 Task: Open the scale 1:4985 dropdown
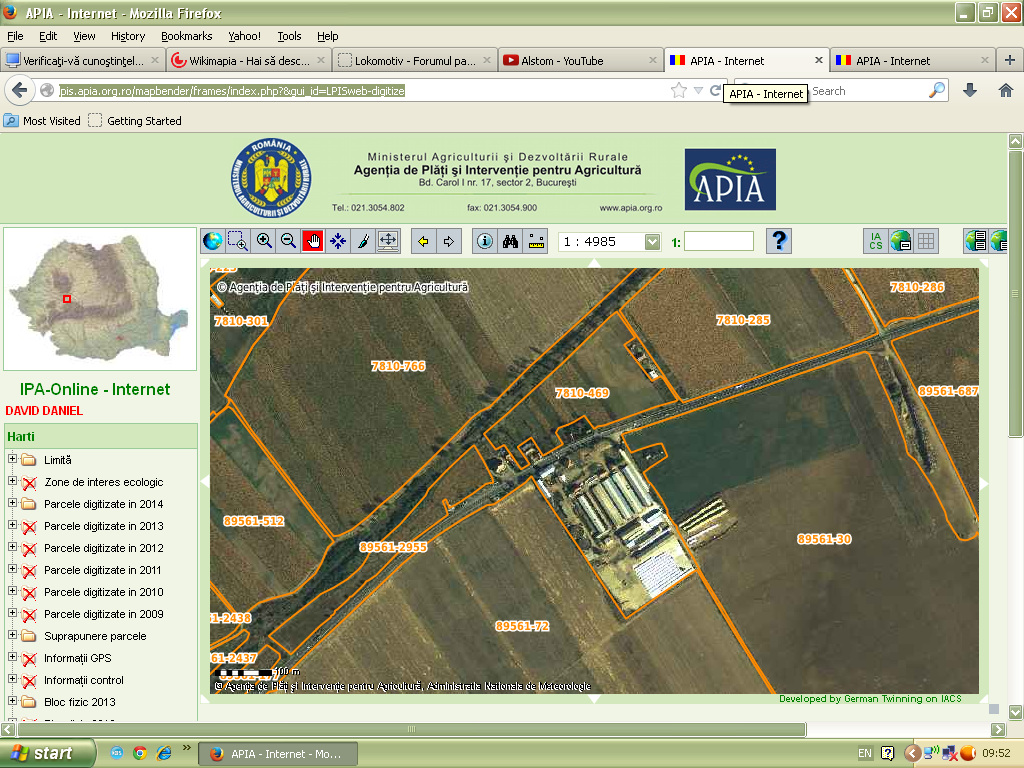tap(652, 242)
